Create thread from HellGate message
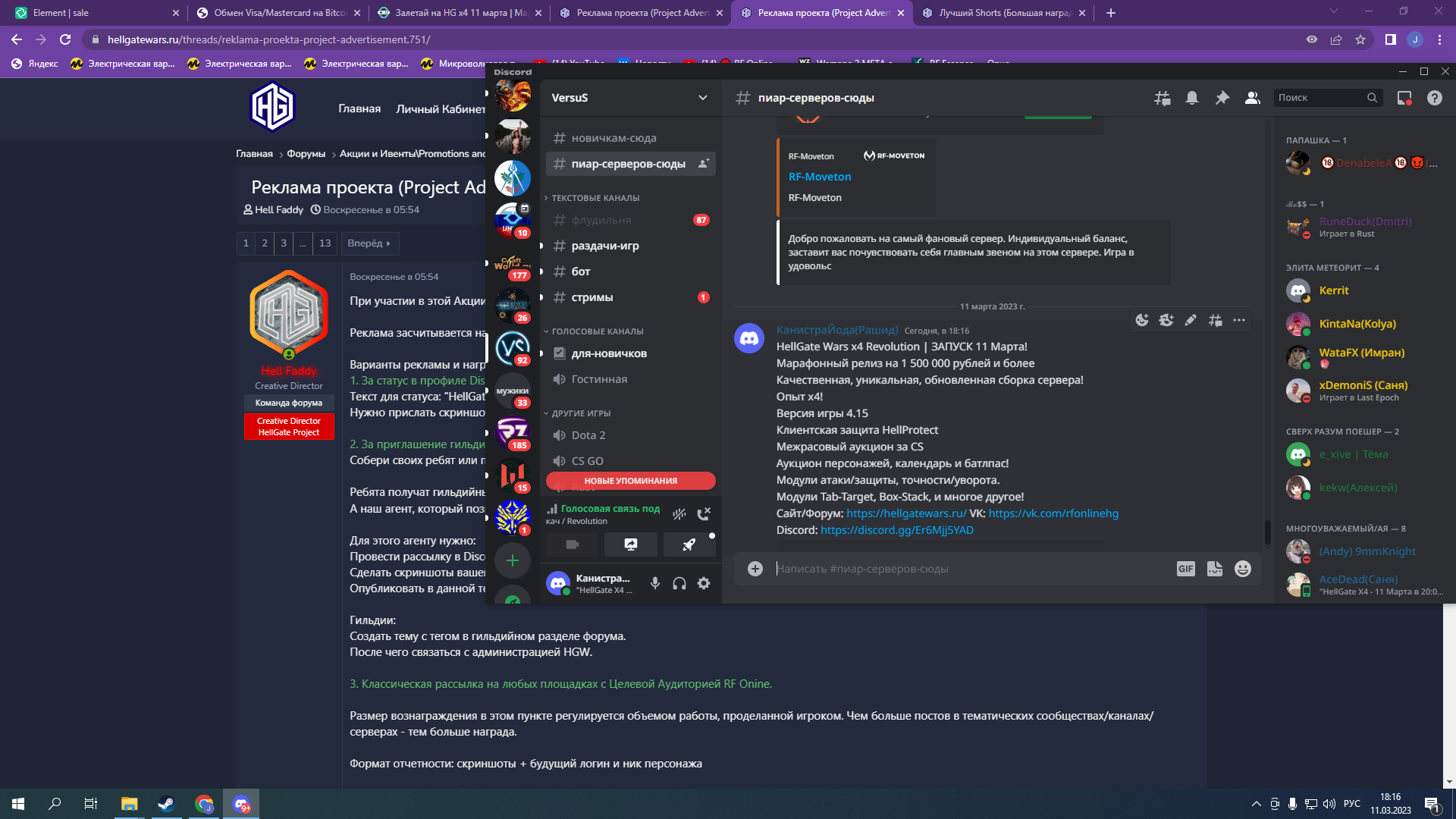 [1215, 320]
